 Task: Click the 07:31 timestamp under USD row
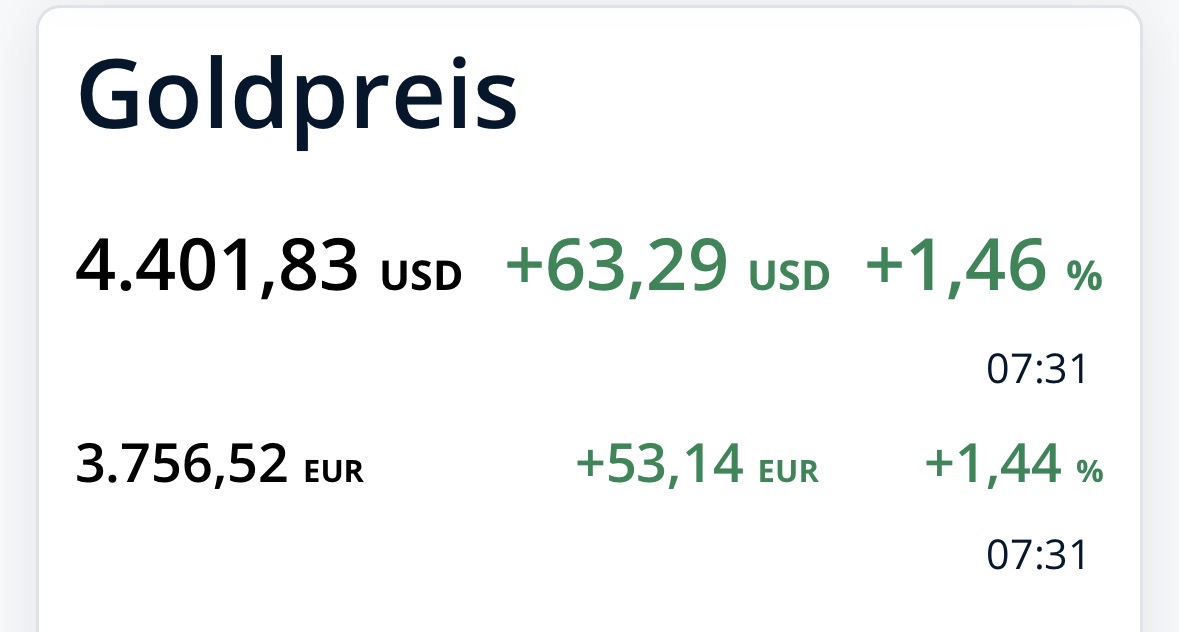point(1036,371)
